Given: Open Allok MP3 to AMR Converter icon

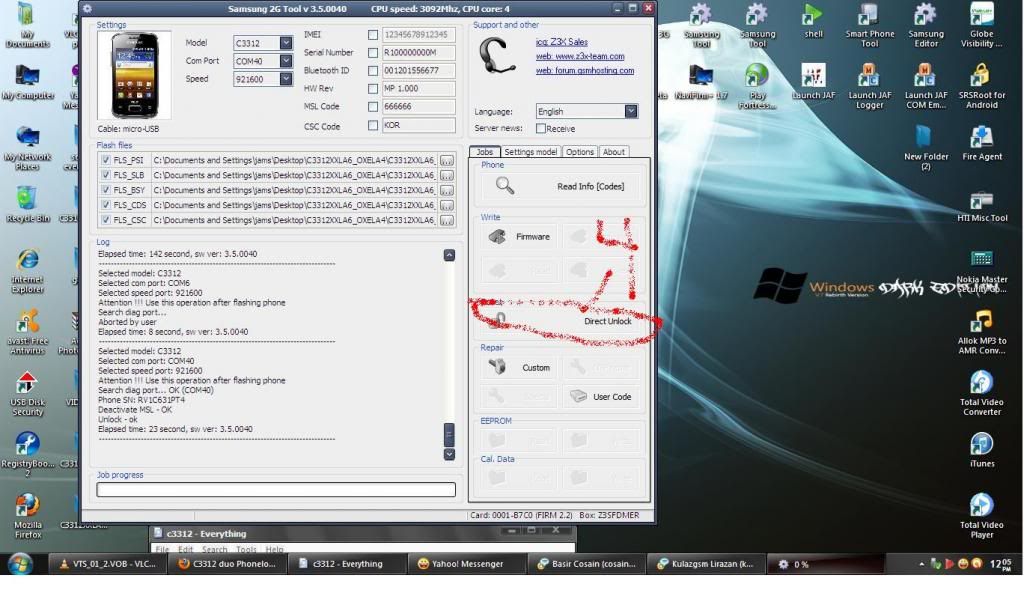Looking at the screenshot, I should [x=981, y=331].
